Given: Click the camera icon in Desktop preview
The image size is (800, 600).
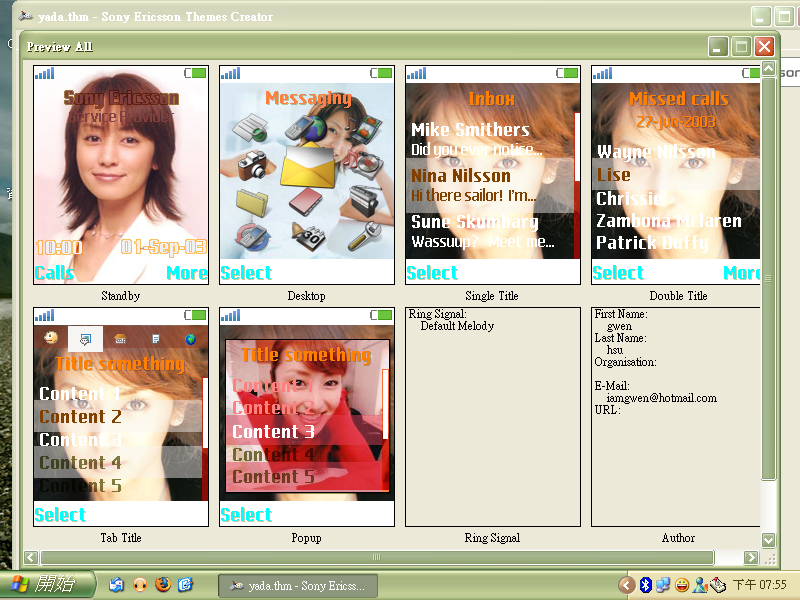Looking at the screenshot, I should click(252, 165).
